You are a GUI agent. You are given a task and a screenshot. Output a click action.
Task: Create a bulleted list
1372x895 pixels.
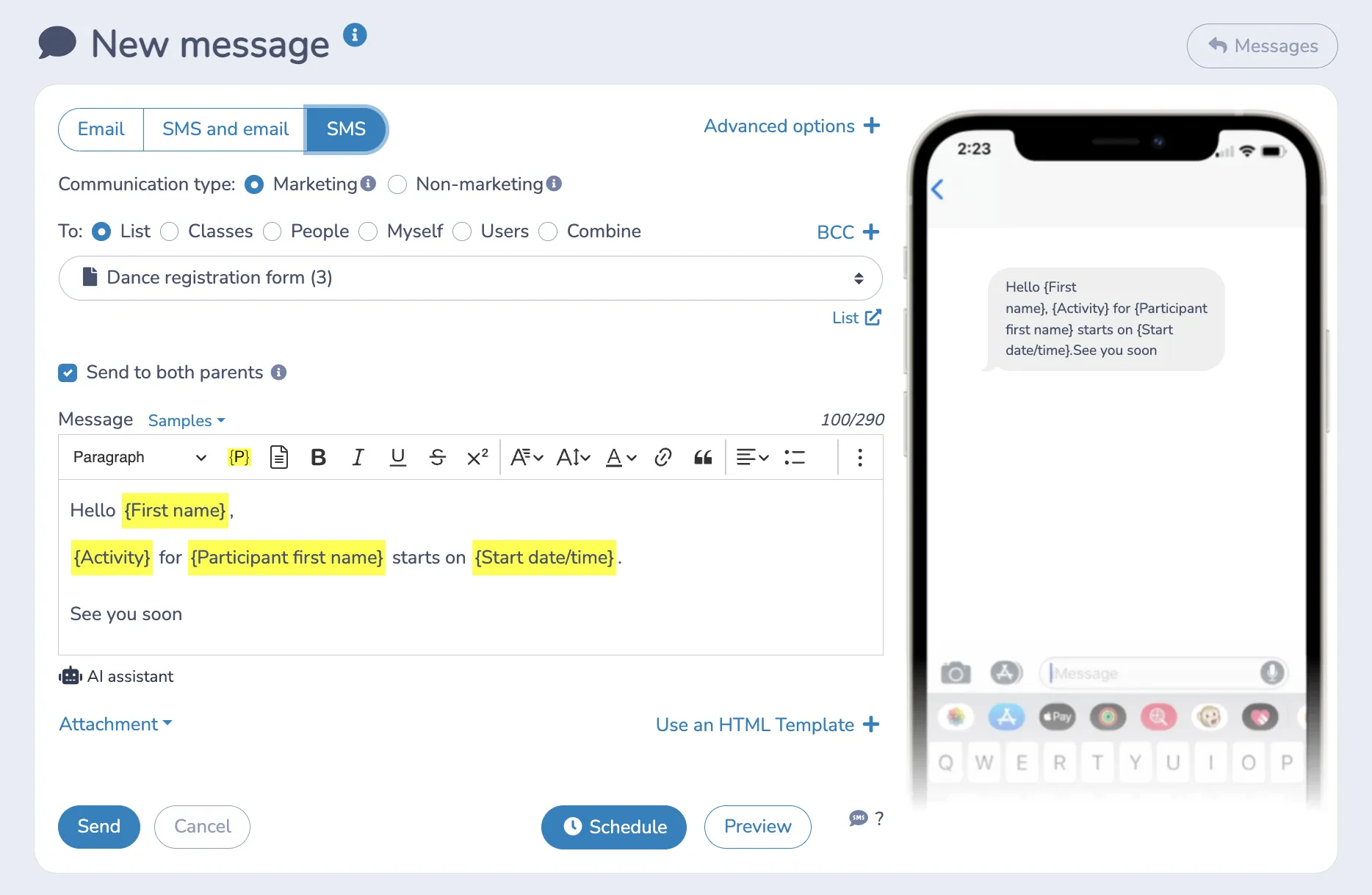795,457
